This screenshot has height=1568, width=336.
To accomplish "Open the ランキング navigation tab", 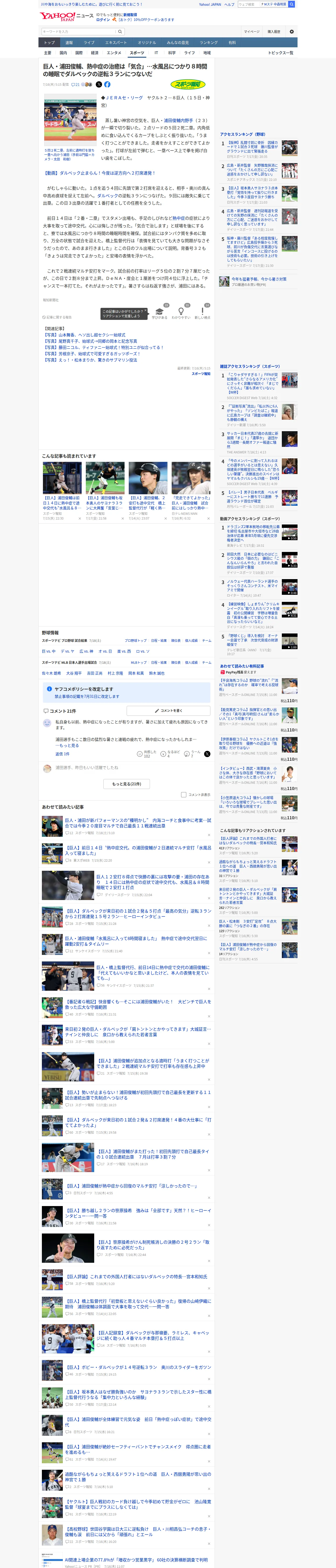I will pyautogui.click(x=209, y=43).
